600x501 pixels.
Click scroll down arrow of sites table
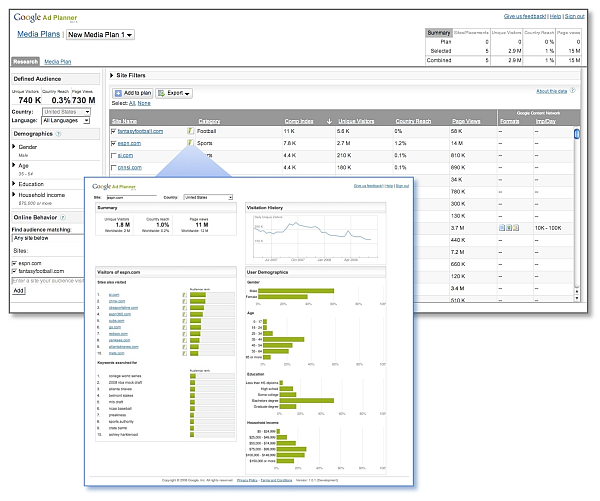point(577,298)
